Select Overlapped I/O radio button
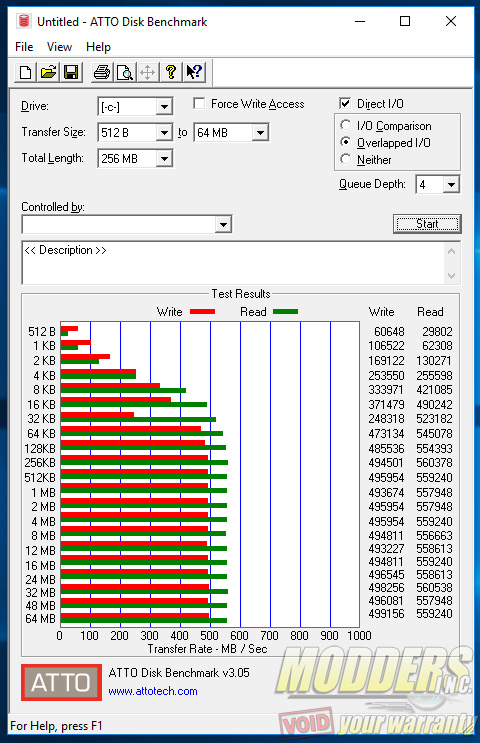 pos(345,142)
